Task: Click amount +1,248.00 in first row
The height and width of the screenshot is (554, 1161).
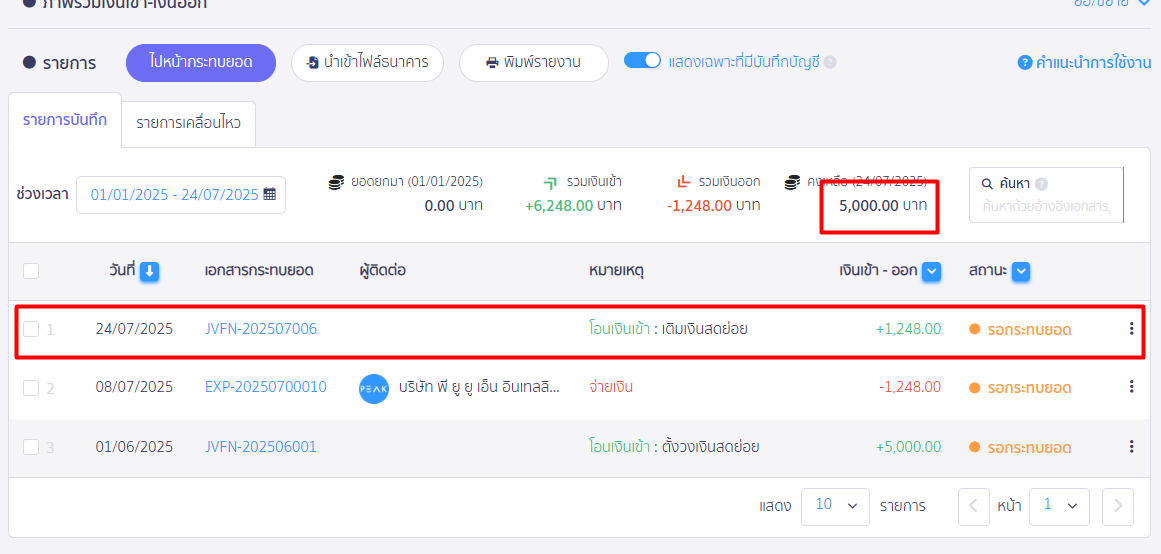Action: 909,329
